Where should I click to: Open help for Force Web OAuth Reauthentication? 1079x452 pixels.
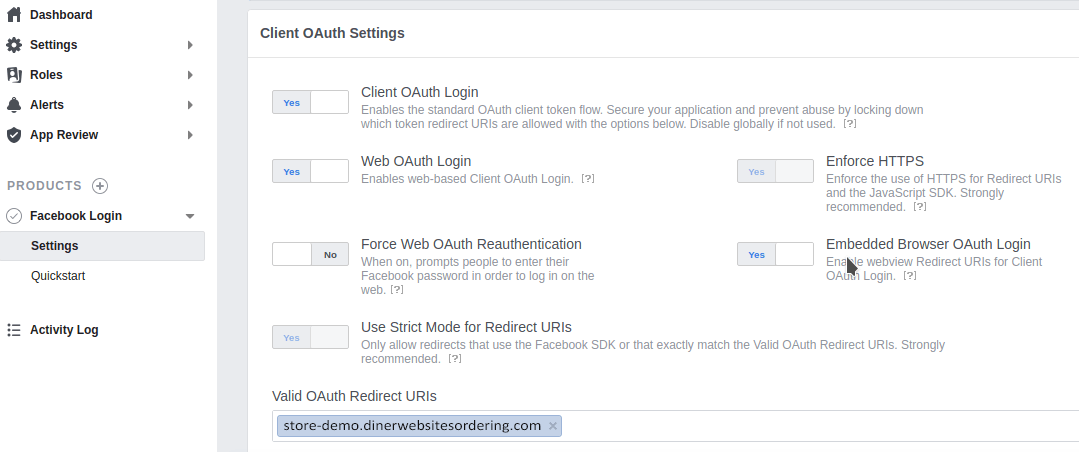click(396, 290)
